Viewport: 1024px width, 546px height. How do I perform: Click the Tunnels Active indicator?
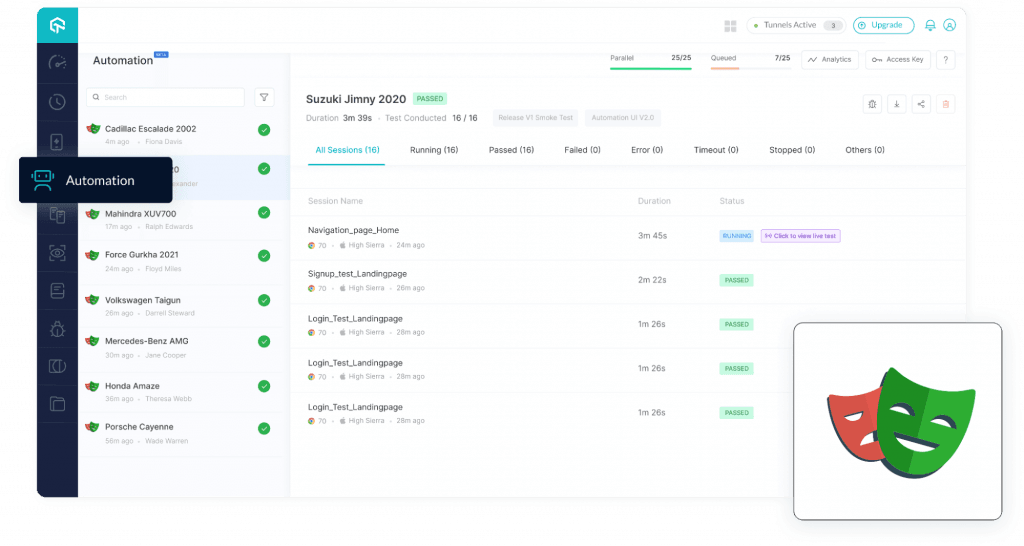796,25
